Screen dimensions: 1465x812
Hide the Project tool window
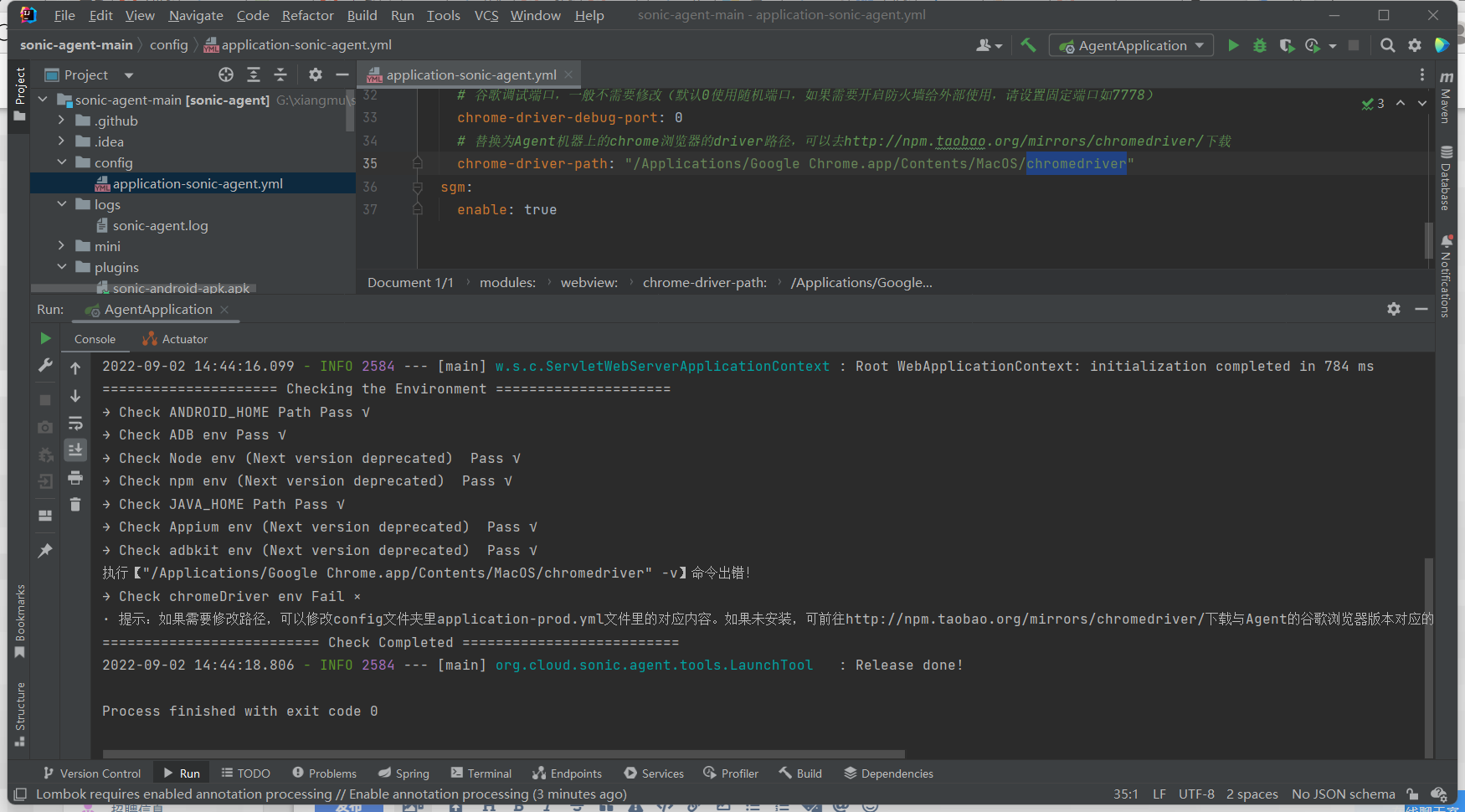point(342,75)
